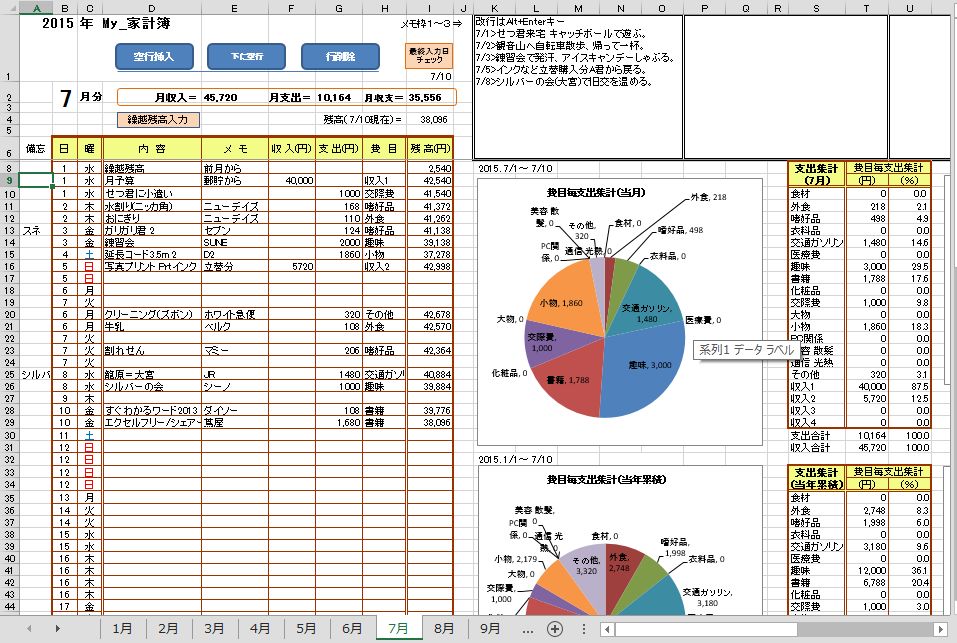Select the 5月 sheet tab
Screen dimensions: 957x643
click(x=306, y=628)
